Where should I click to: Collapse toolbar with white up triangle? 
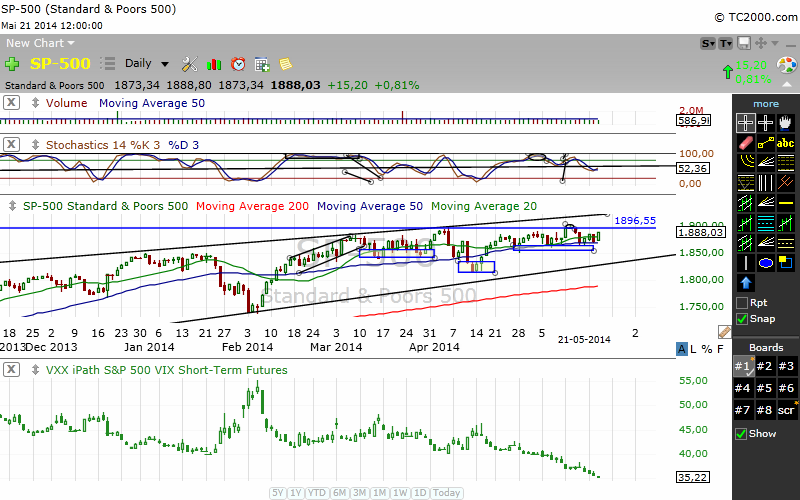tap(788, 84)
